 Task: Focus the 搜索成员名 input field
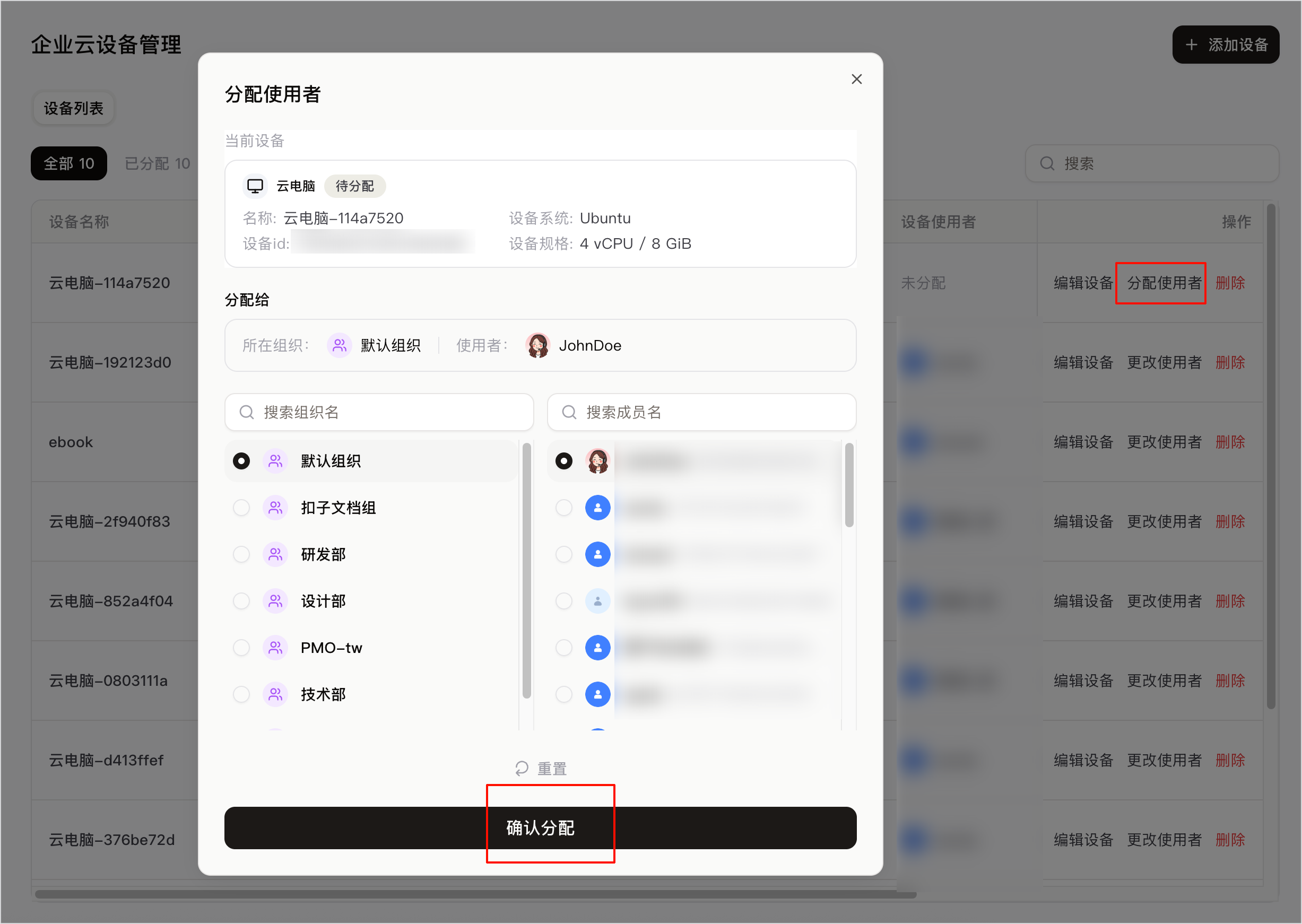tap(701, 412)
